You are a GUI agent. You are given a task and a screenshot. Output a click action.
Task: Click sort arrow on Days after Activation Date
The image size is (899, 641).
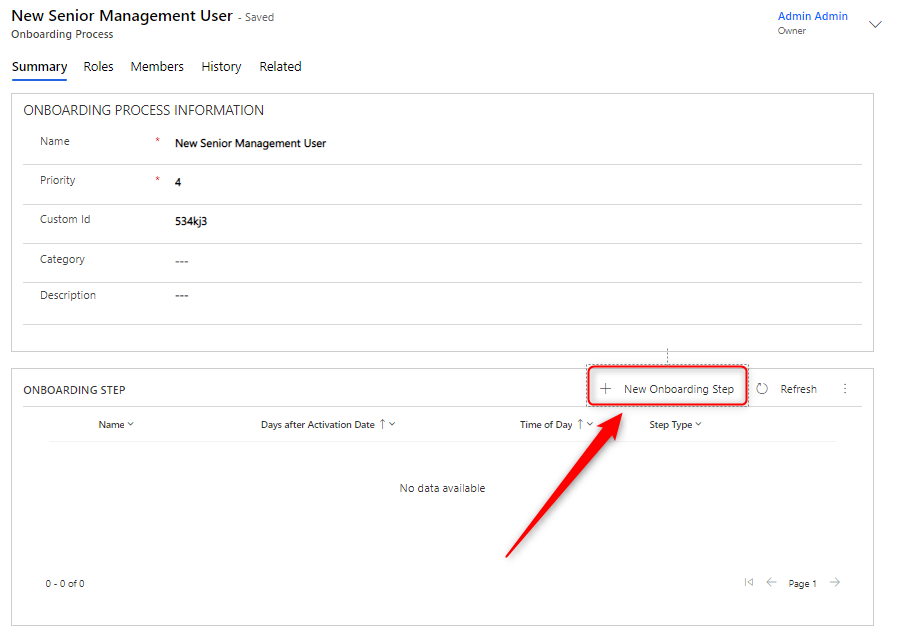pos(382,424)
